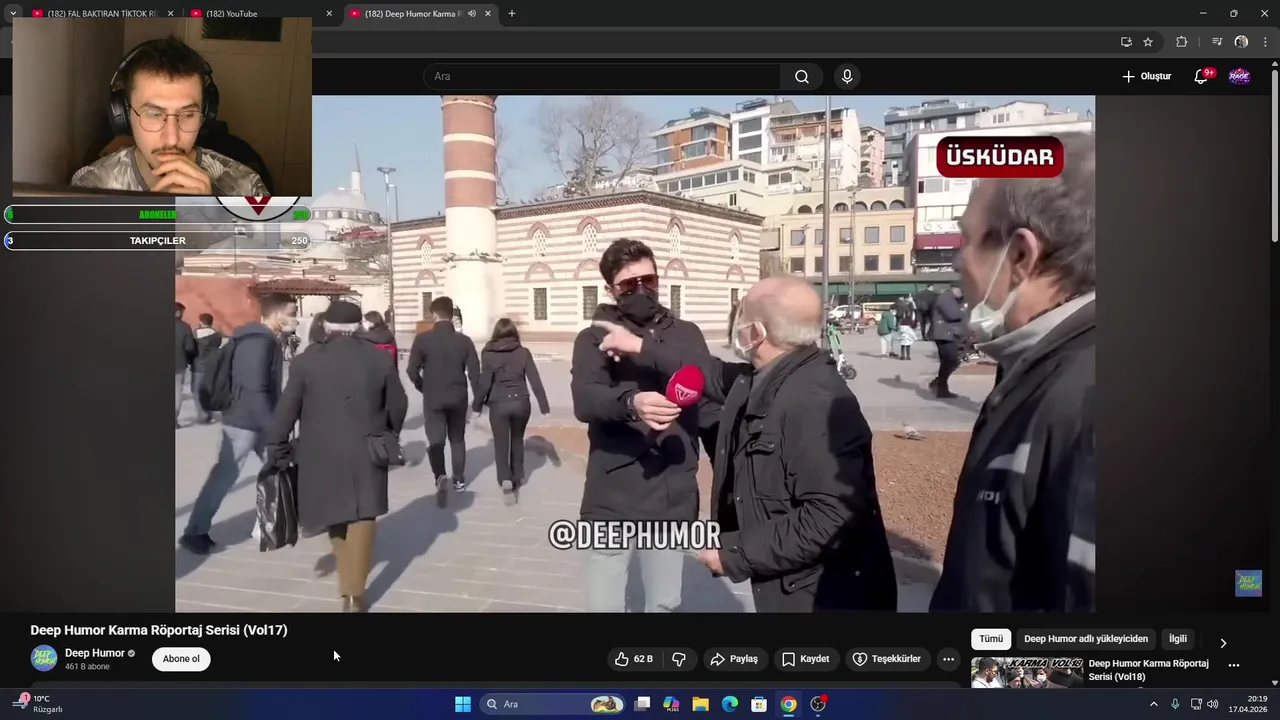Image resolution: width=1280 pixels, height=720 pixels.
Task: Click the Oluştur create button
Action: (1146, 77)
